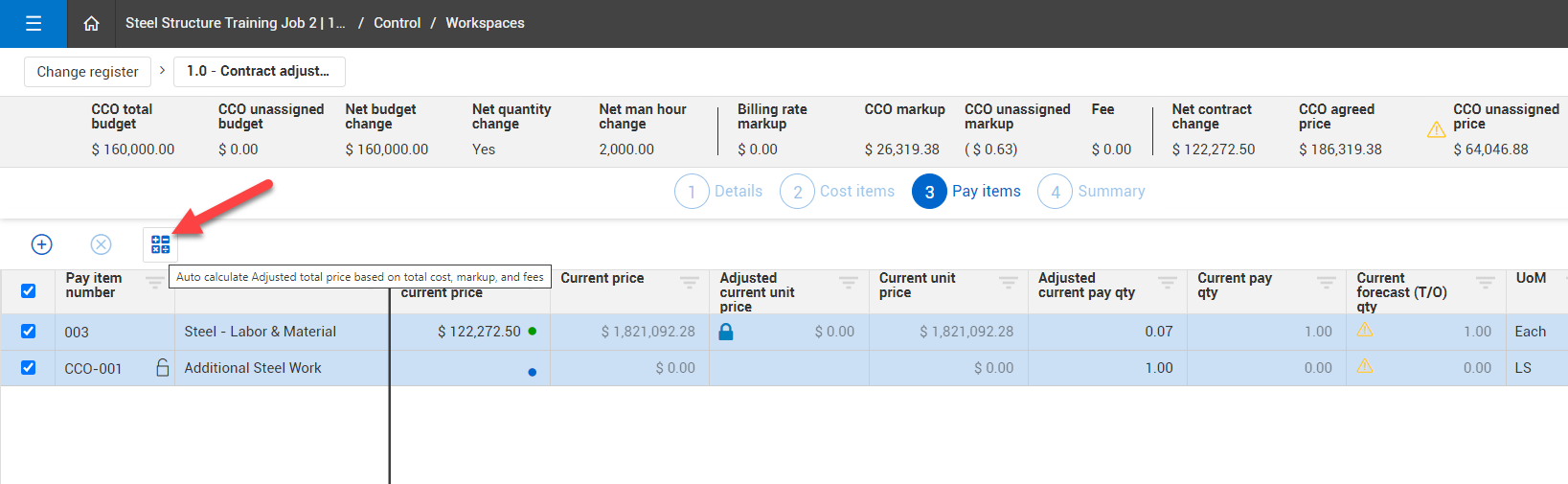This screenshot has height=484, width=1568.
Task: Open filter for Adjusted current pay qty column
Action: click(1167, 282)
